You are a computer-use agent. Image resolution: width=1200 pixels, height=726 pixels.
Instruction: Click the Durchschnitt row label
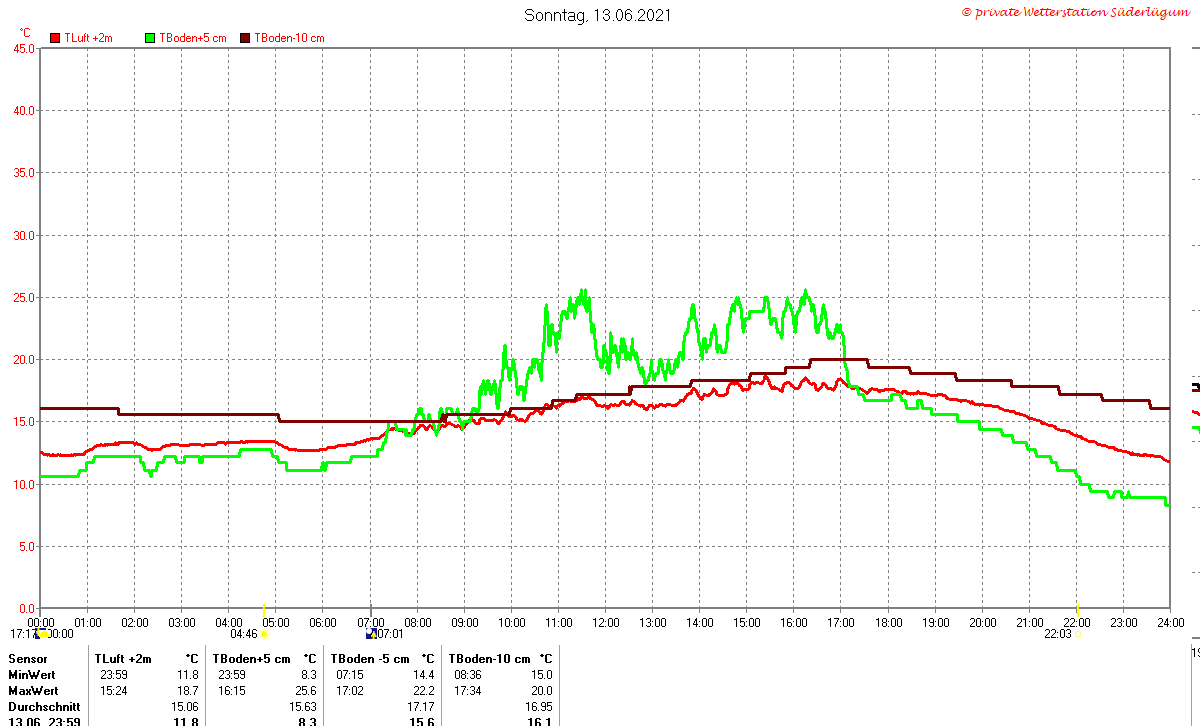[44, 707]
